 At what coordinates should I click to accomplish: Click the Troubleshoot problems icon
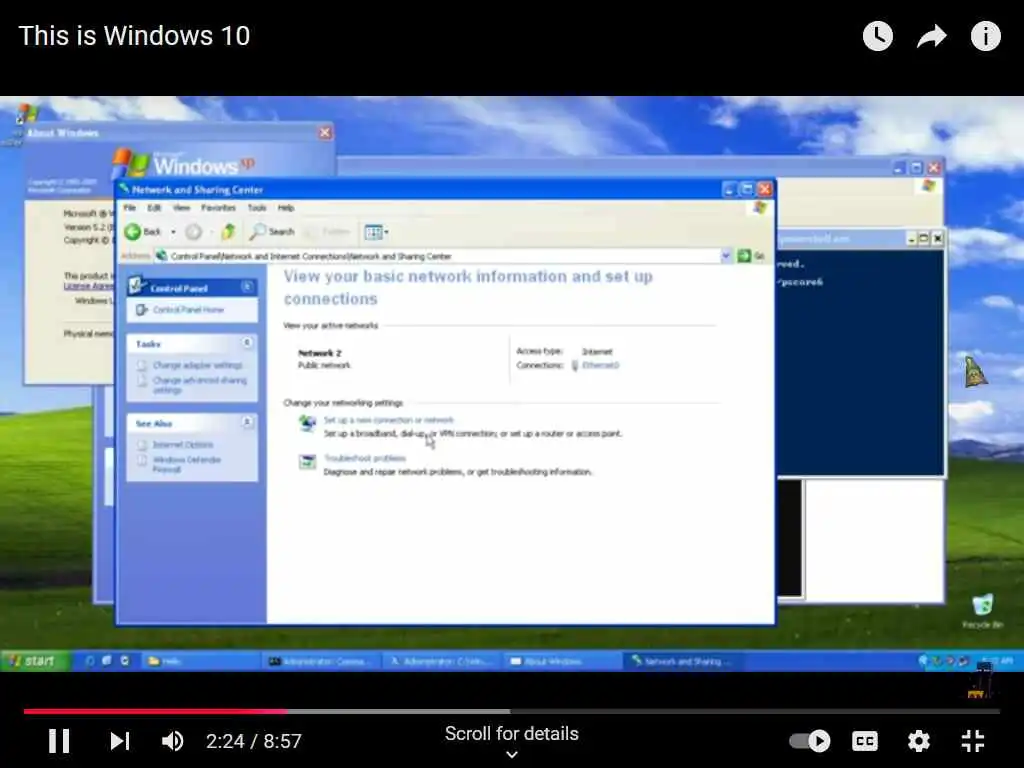tap(307, 462)
